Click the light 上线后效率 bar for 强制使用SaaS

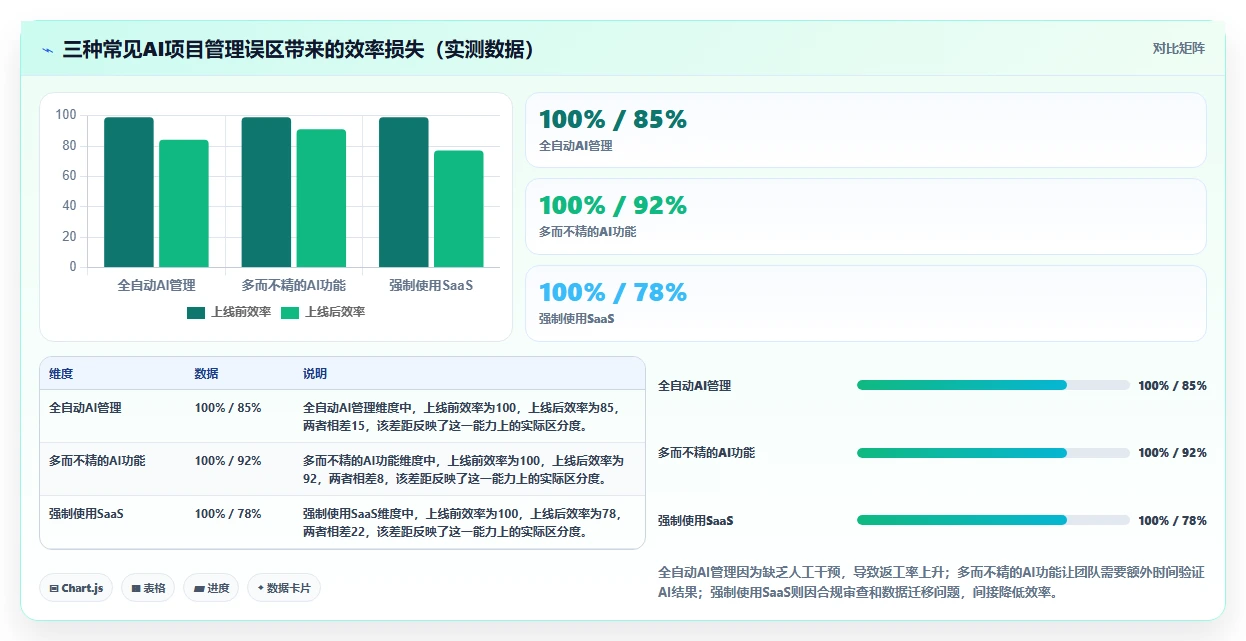[x=458, y=209]
